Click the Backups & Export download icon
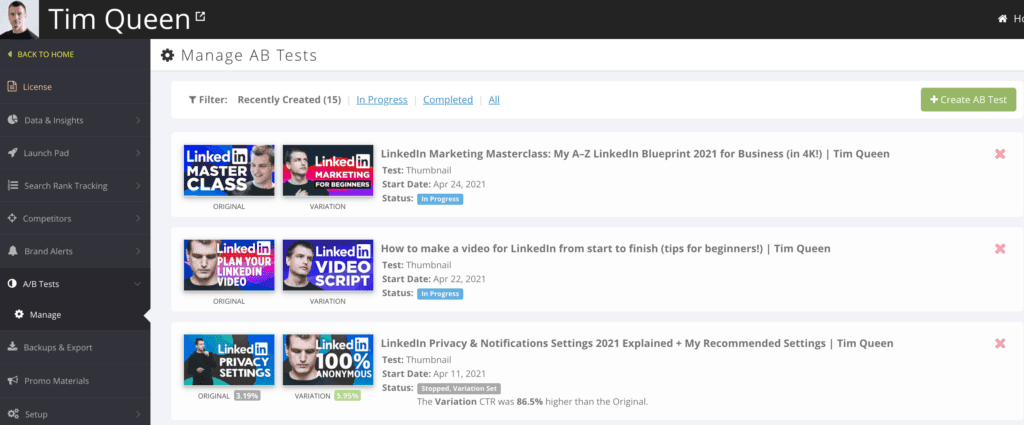Image resolution: width=1024 pixels, height=425 pixels. (12, 348)
